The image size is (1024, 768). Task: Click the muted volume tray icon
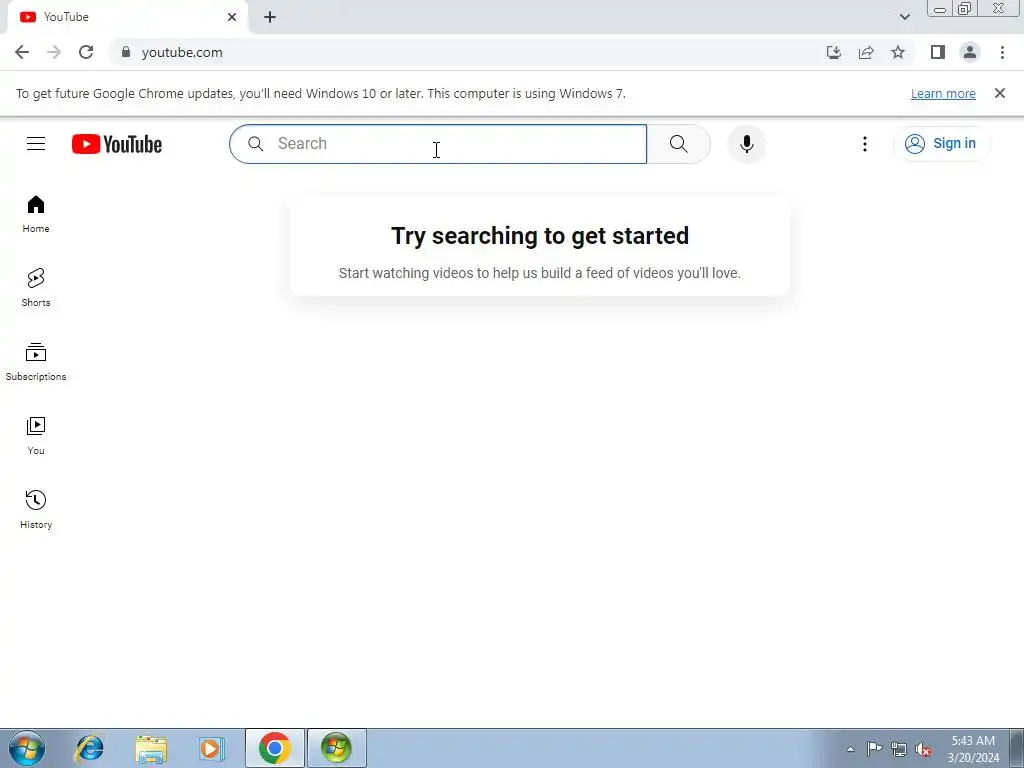(923, 749)
